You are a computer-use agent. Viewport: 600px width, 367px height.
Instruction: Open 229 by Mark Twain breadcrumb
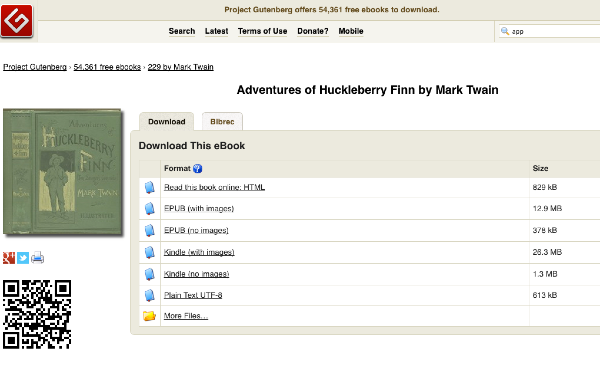coord(181,67)
